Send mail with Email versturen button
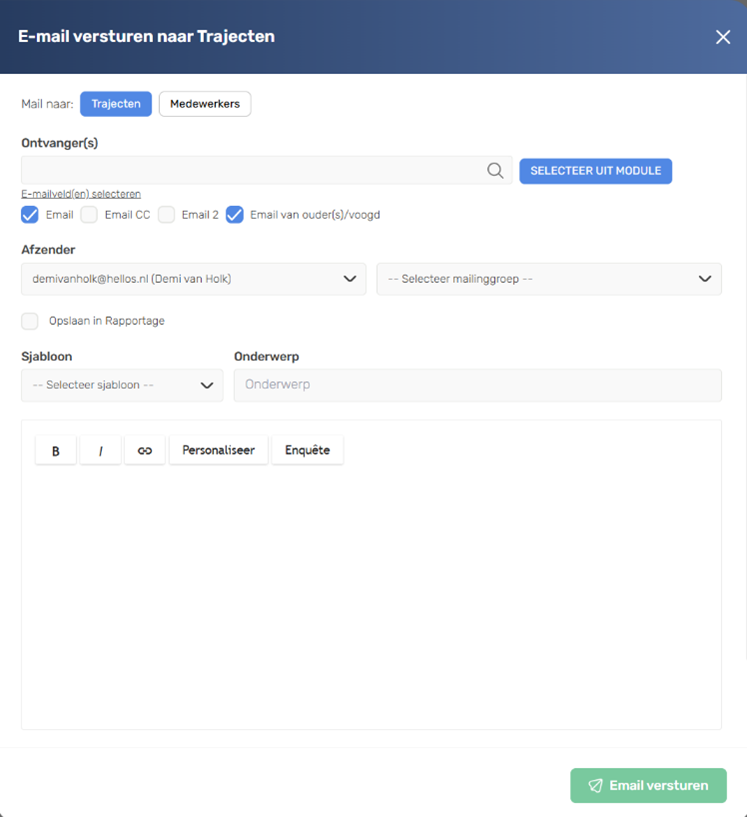Viewport: 747px width, 817px height. 648,785
